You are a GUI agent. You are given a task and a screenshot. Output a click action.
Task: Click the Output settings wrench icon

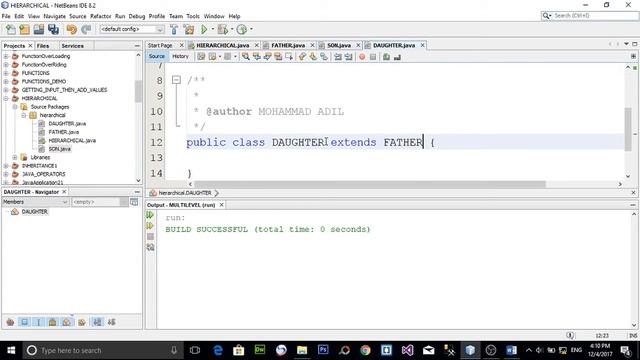(150, 247)
